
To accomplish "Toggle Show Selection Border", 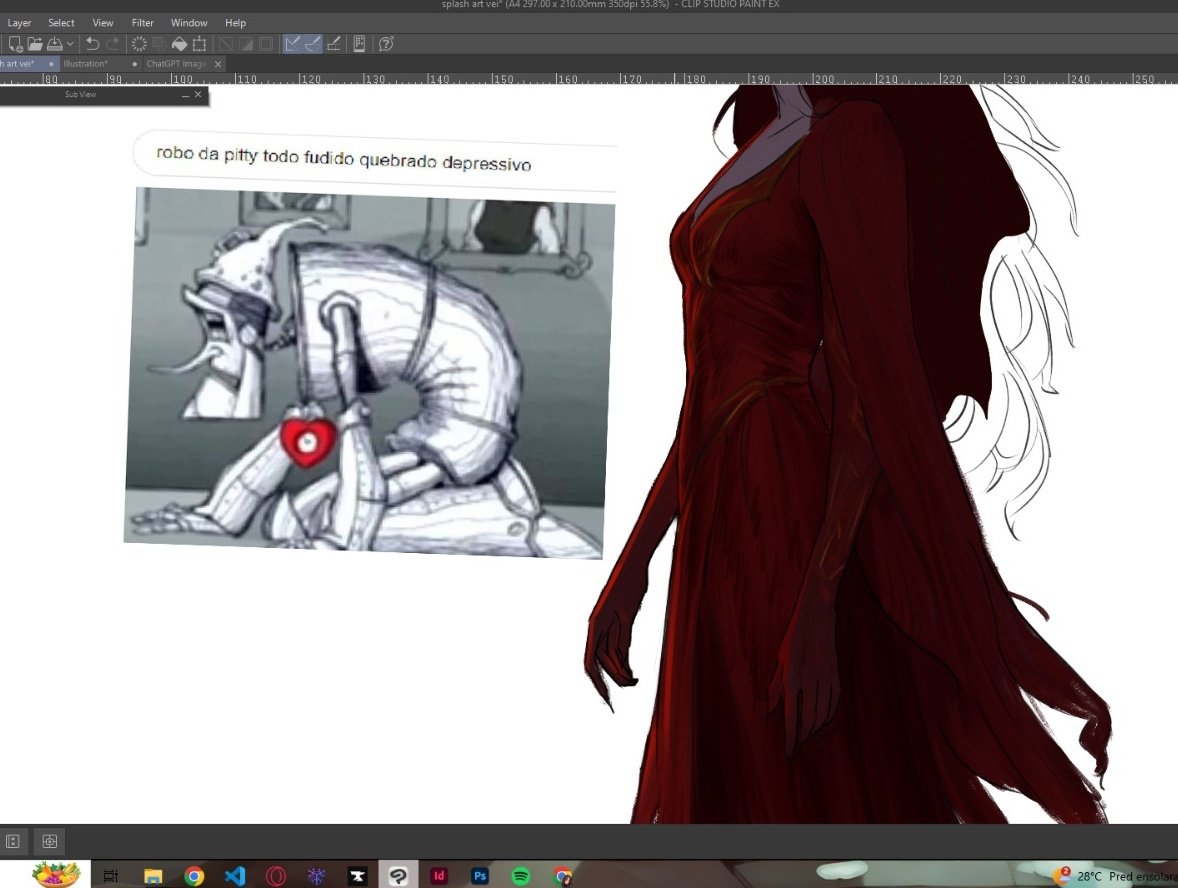I will (x=266, y=44).
